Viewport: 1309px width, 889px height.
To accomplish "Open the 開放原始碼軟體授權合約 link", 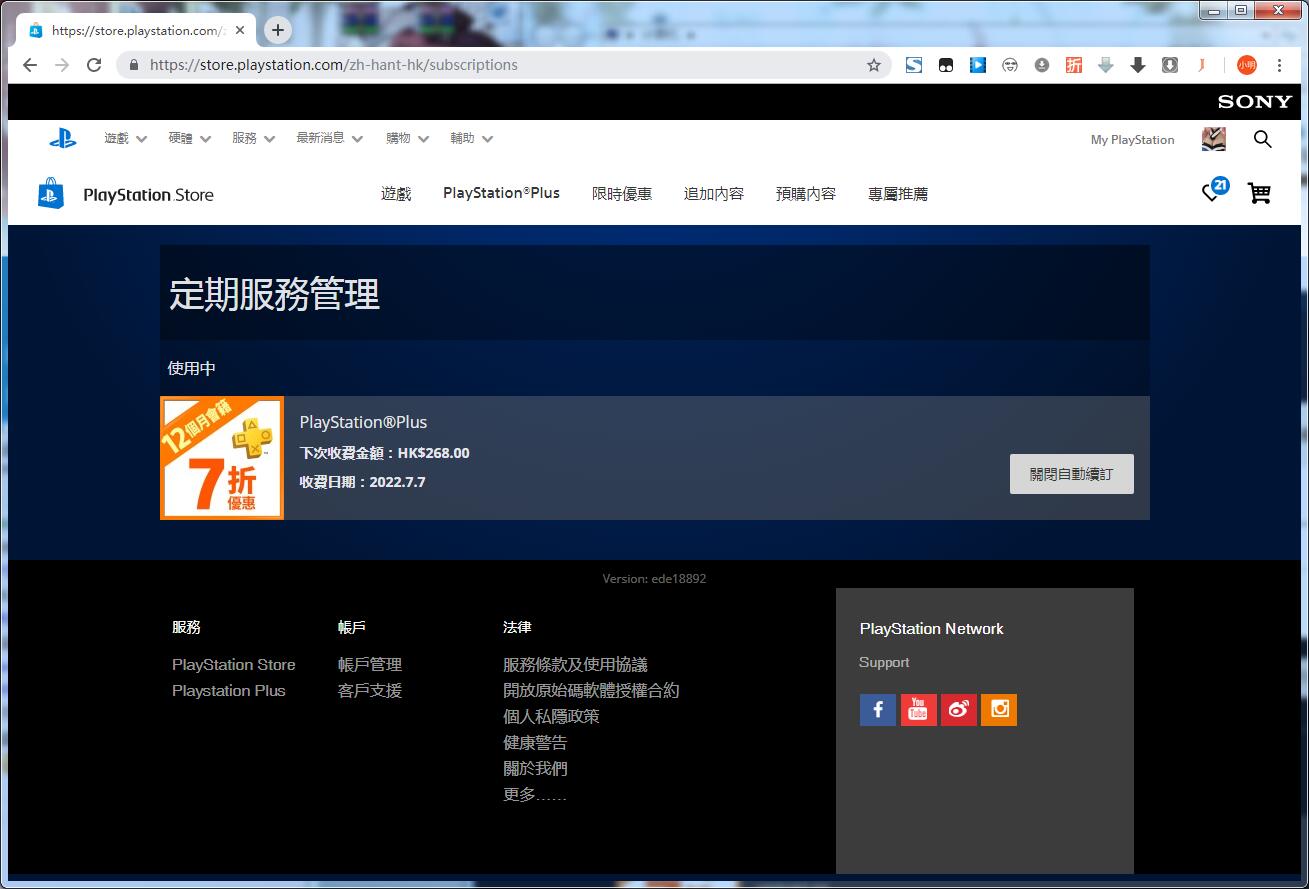I will (x=591, y=691).
